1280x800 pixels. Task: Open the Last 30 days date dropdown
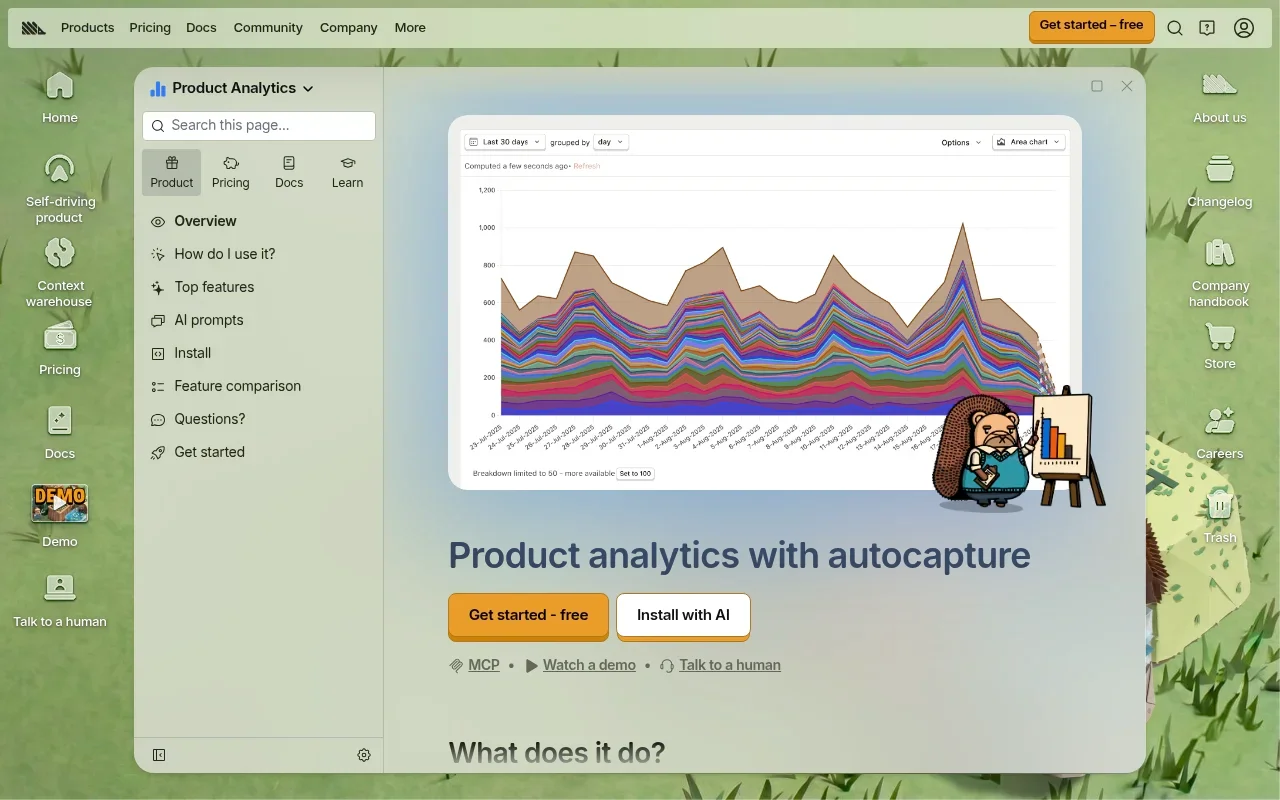click(x=506, y=142)
